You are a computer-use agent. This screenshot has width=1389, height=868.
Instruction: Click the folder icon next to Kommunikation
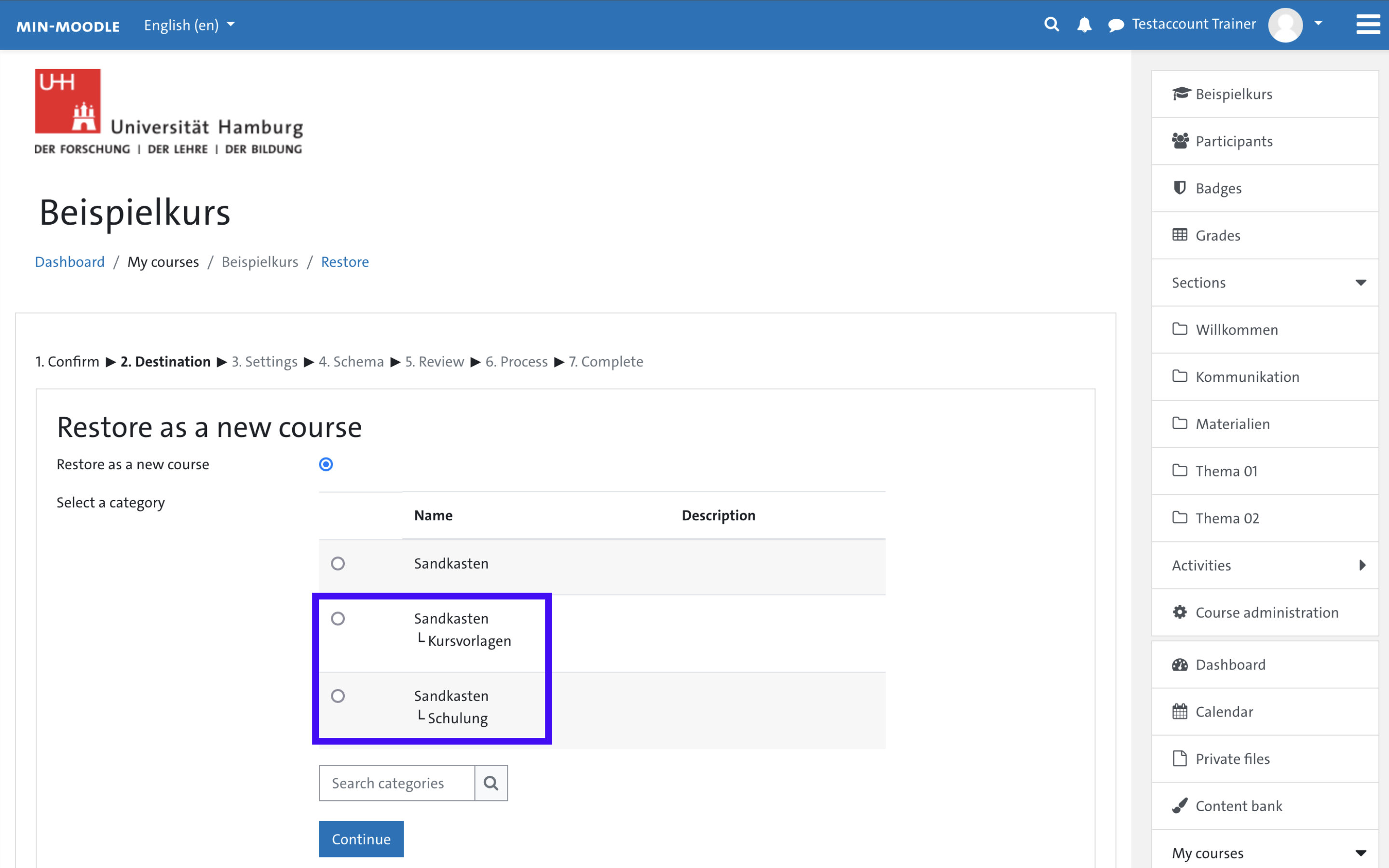(1180, 376)
